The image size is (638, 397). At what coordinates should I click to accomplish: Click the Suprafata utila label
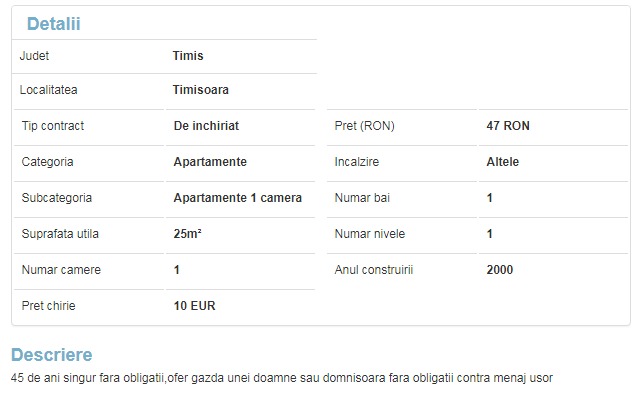(60, 234)
